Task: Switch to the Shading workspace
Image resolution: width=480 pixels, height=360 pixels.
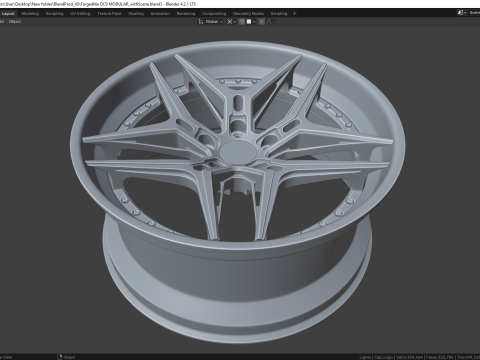Action: pos(136,14)
